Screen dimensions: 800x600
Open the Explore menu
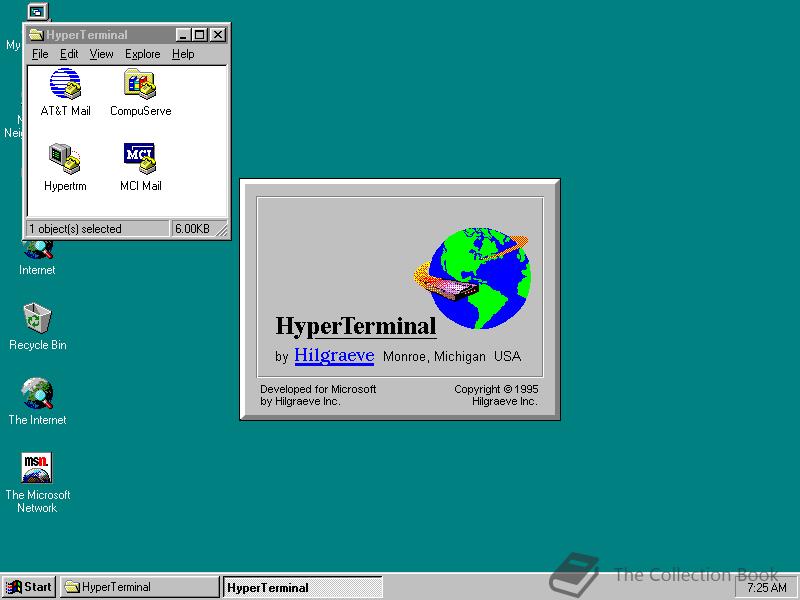(142, 54)
